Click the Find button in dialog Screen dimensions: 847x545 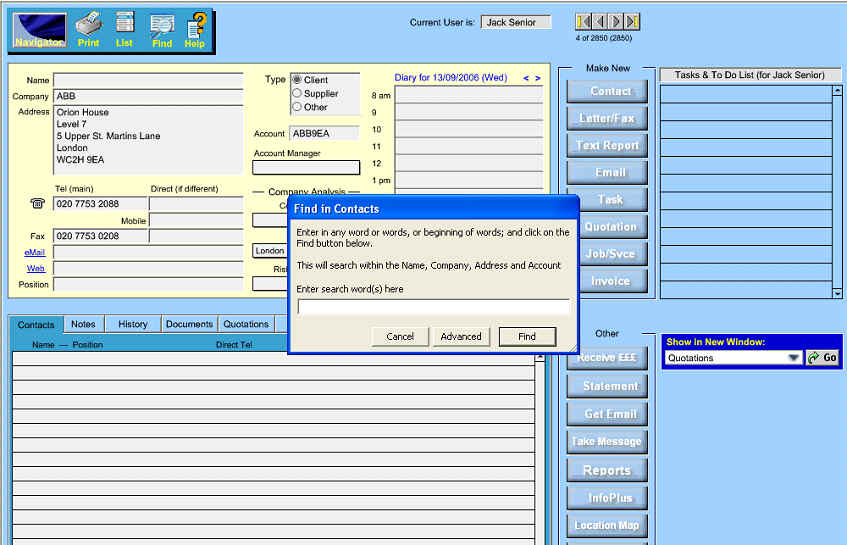[527, 337]
